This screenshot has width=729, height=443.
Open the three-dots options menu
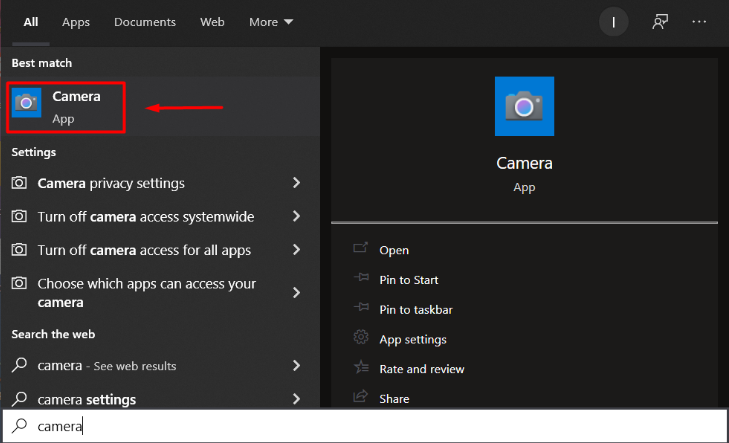[x=700, y=22]
